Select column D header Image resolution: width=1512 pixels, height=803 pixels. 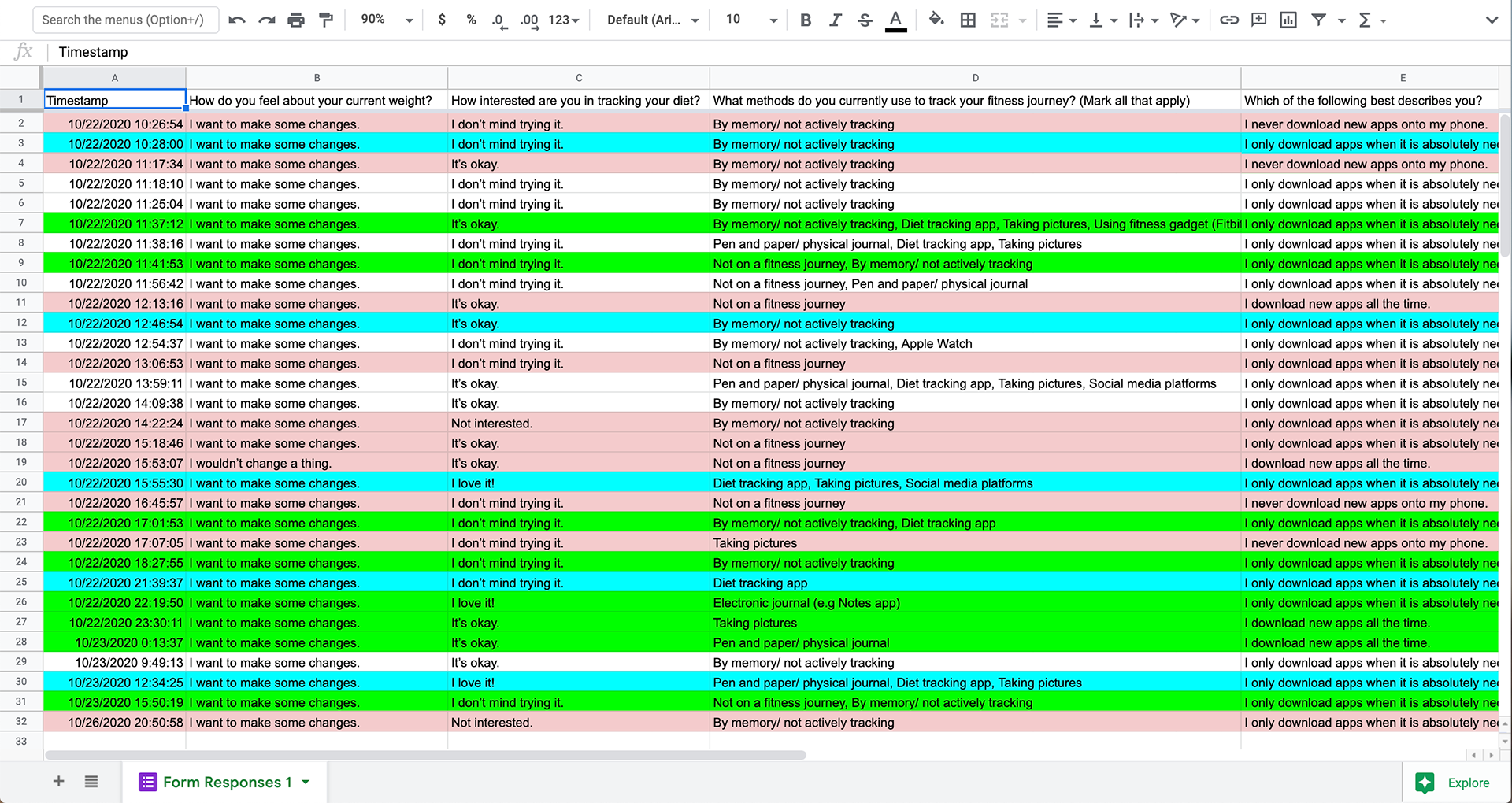point(975,78)
